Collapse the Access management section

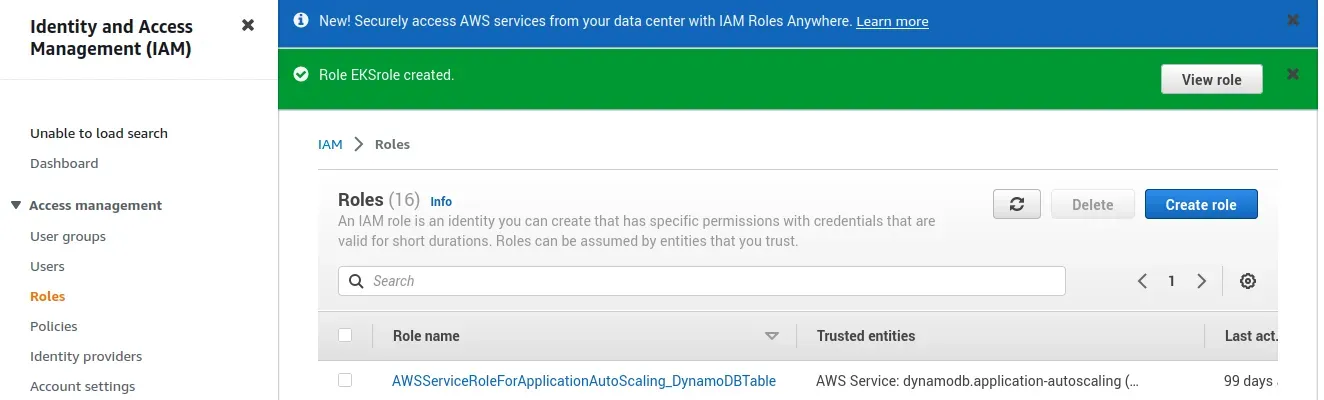pos(16,205)
